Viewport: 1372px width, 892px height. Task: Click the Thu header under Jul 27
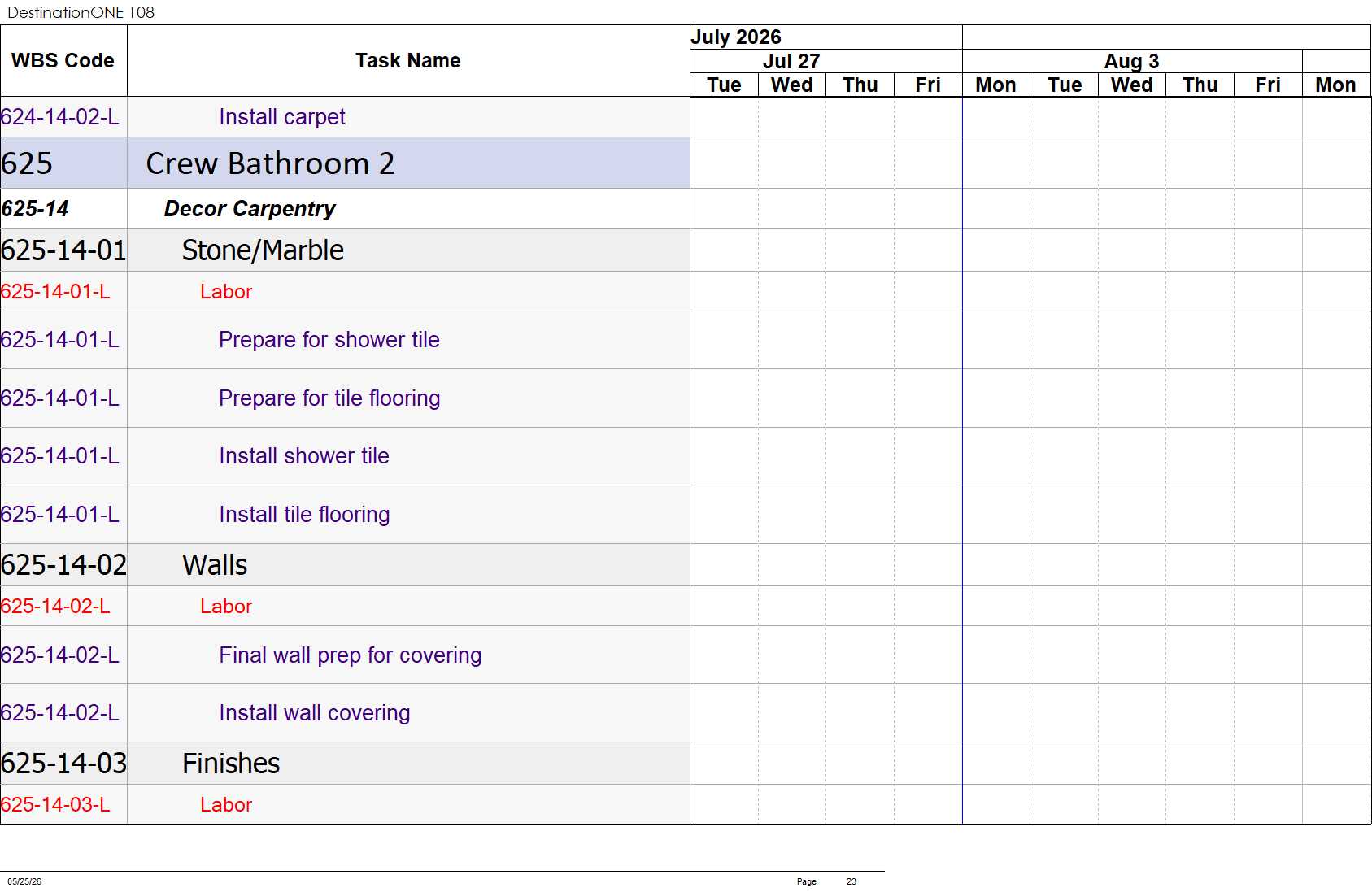coord(860,85)
